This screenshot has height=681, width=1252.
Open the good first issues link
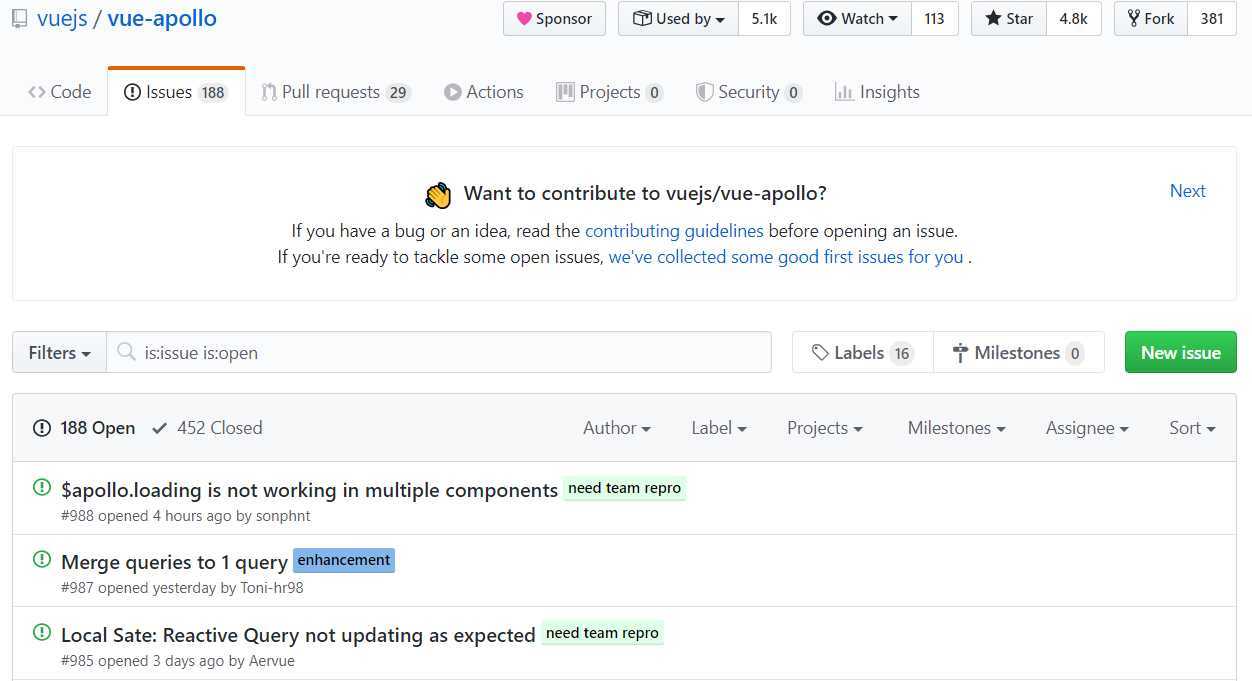pyautogui.click(x=786, y=257)
